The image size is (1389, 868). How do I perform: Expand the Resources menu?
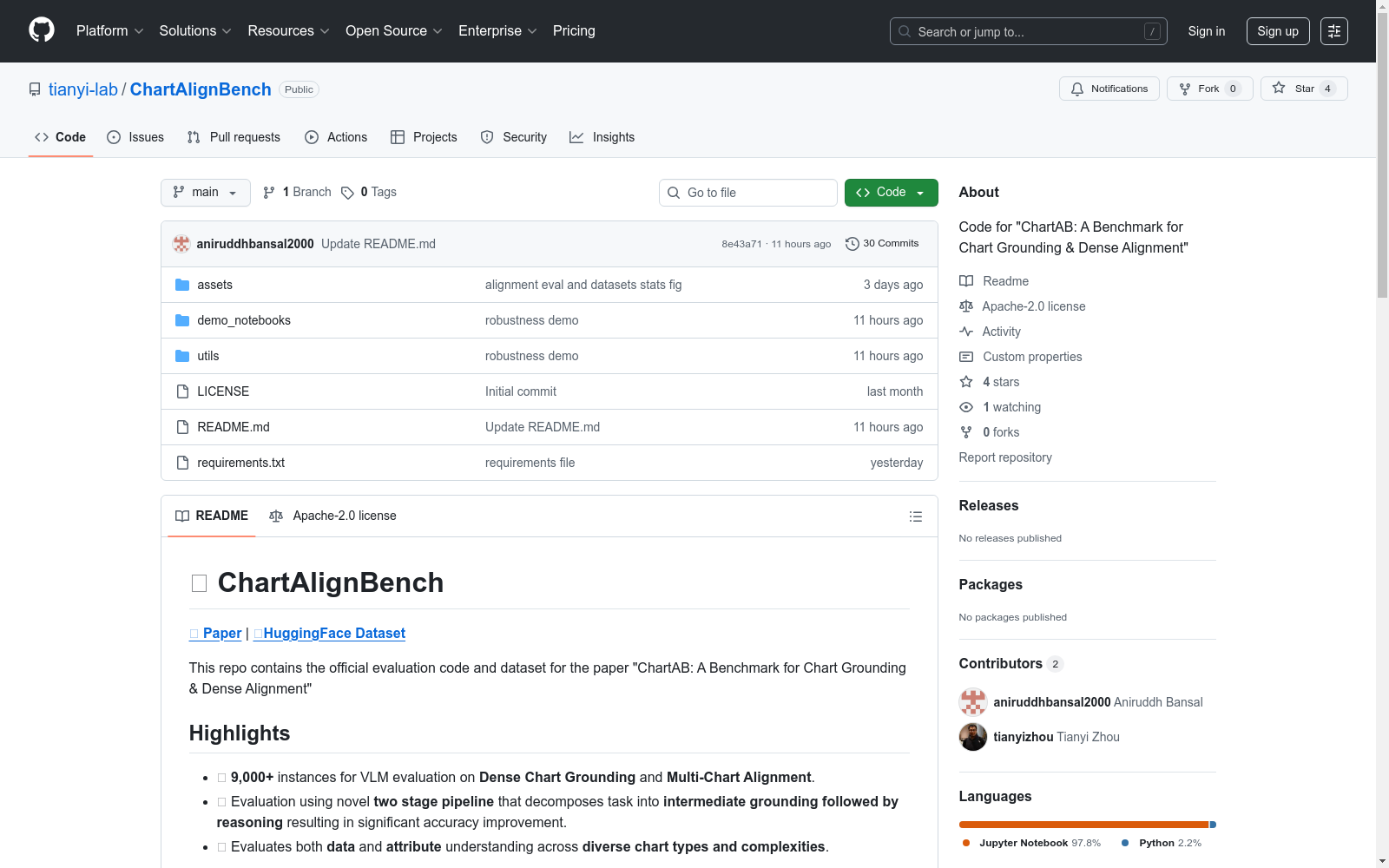(289, 31)
